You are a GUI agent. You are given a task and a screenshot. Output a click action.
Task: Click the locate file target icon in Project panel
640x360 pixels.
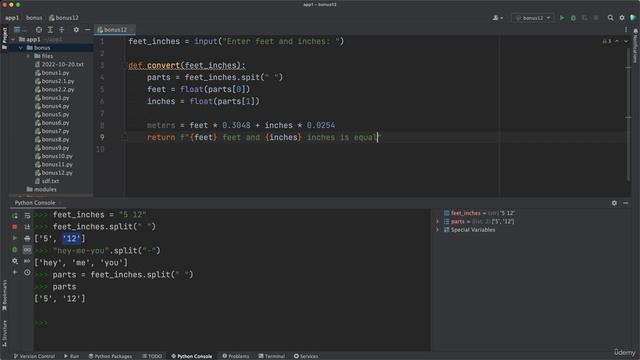[x=39, y=30]
